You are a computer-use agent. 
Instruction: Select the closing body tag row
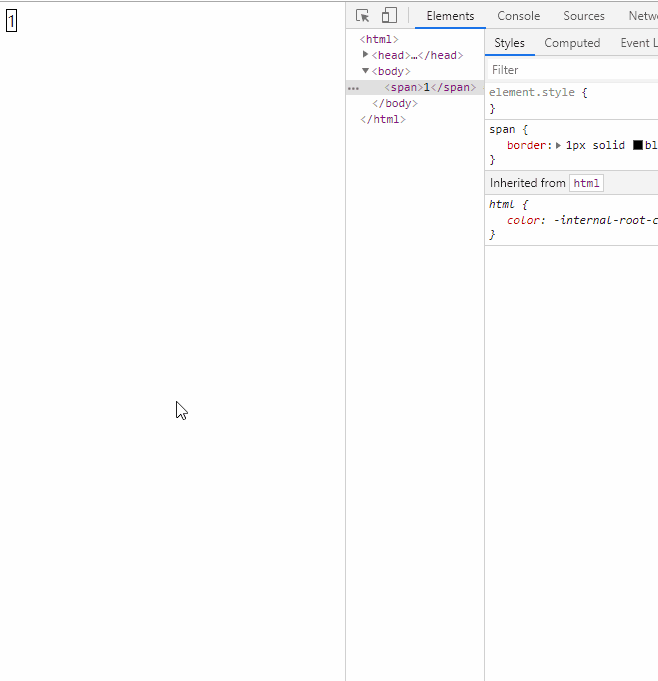[395, 103]
